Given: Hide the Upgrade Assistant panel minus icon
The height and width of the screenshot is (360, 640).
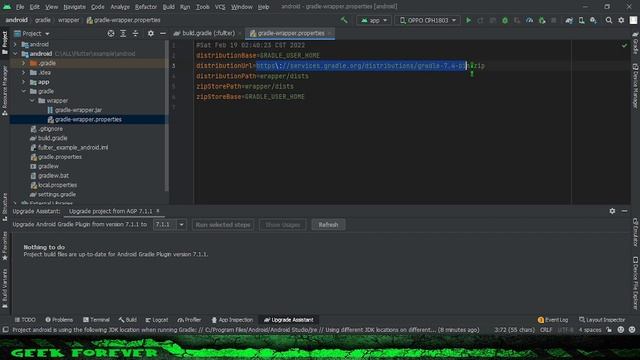Looking at the screenshot, I should (x=624, y=211).
